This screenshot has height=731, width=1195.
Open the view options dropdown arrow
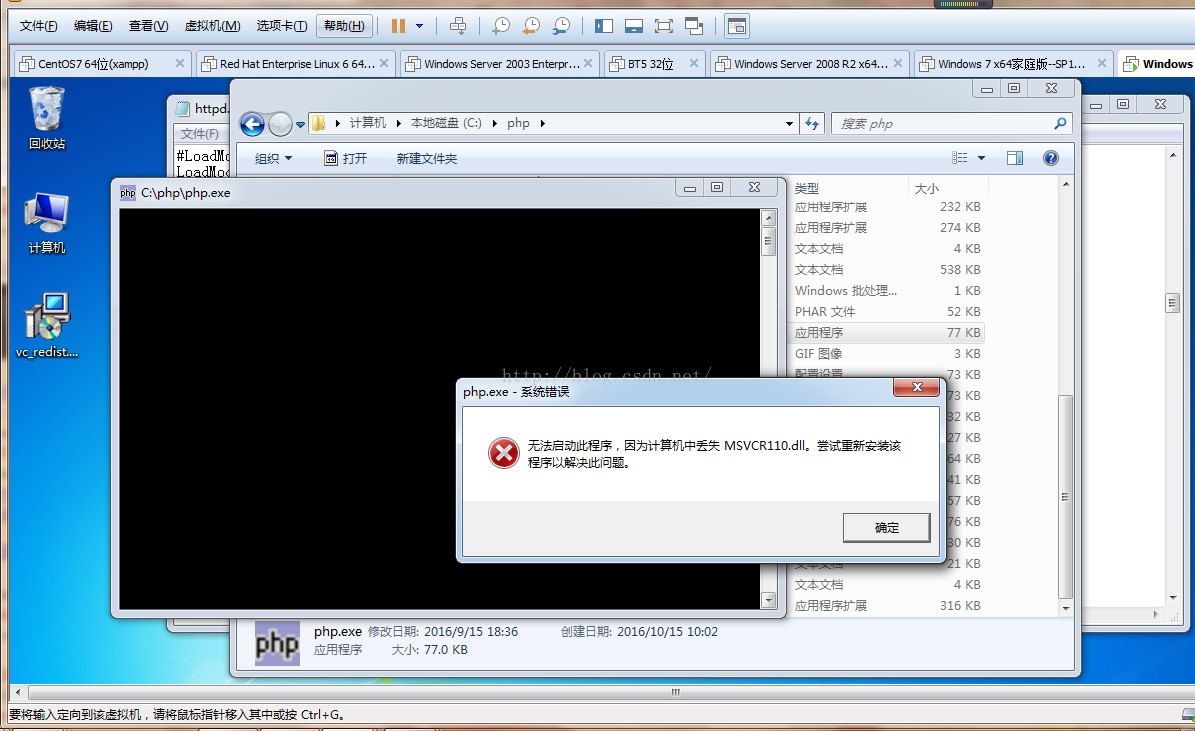[x=982, y=158]
